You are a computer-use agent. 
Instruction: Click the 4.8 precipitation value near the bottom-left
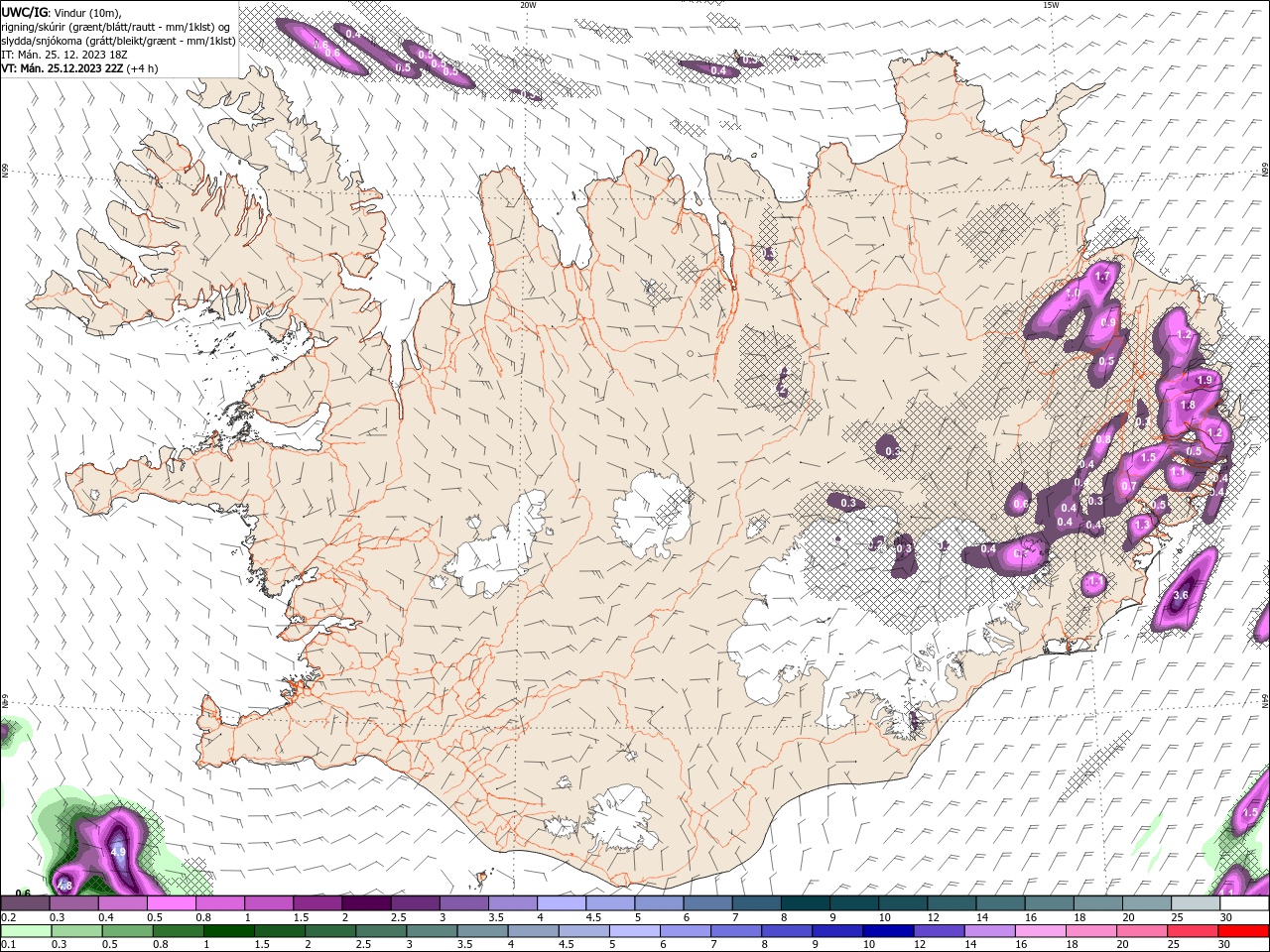point(64,886)
